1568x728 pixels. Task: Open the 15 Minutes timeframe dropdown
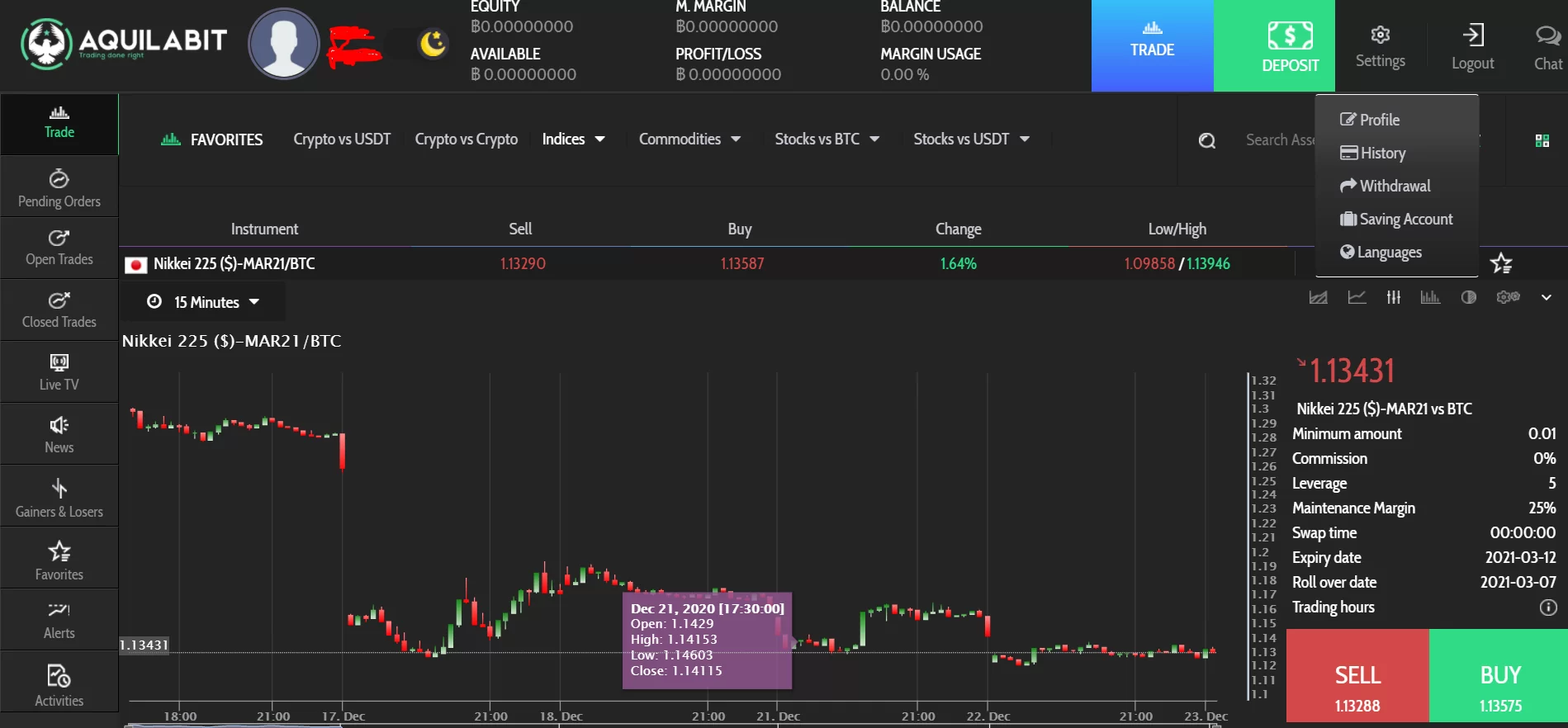coord(203,302)
